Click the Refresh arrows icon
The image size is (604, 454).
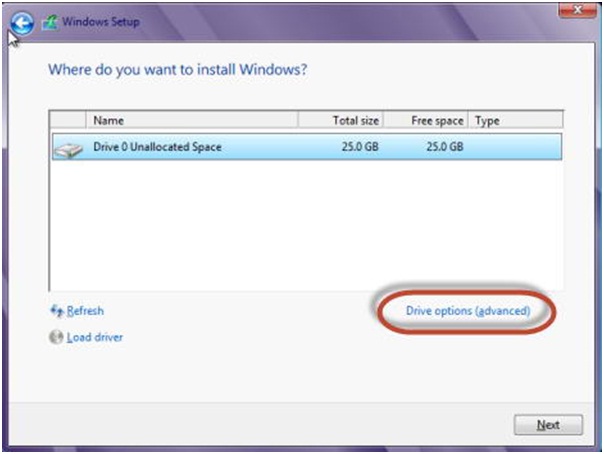[x=57, y=311]
